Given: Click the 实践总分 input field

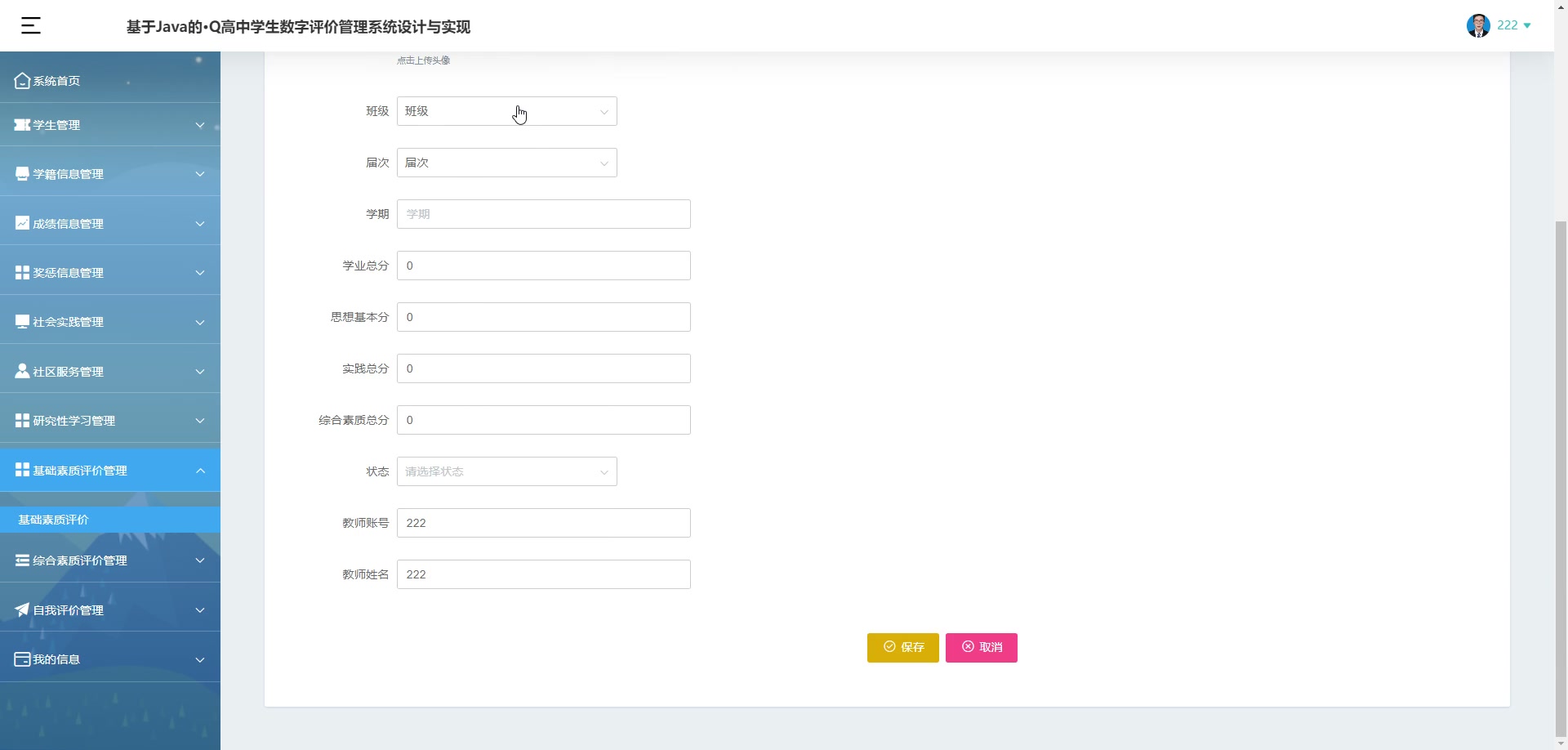Looking at the screenshot, I should pos(543,368).
